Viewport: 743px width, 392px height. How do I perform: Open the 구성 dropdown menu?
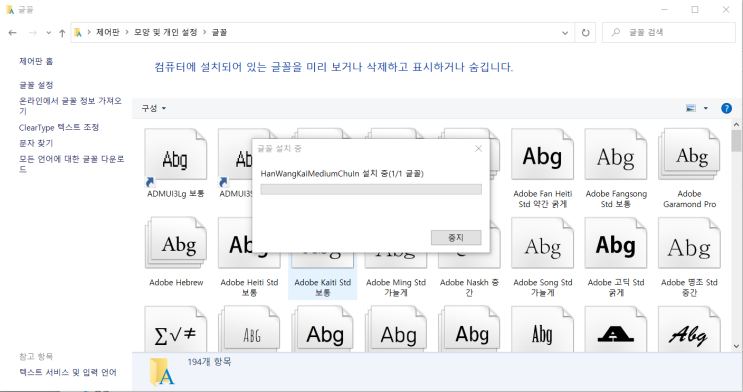pyautogui.click(x=154, y=109)
